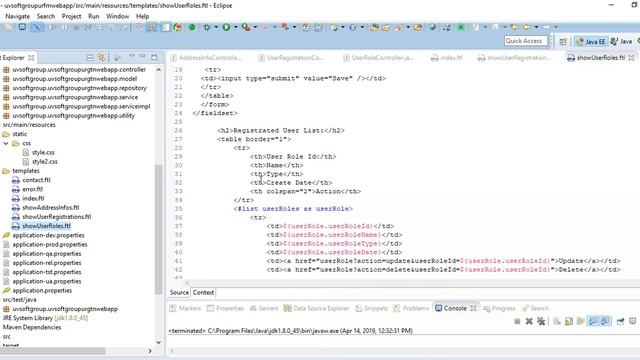Screen dimensions: 640x360
Task: Switch to the Source editor tab
Action: (179, 293)
